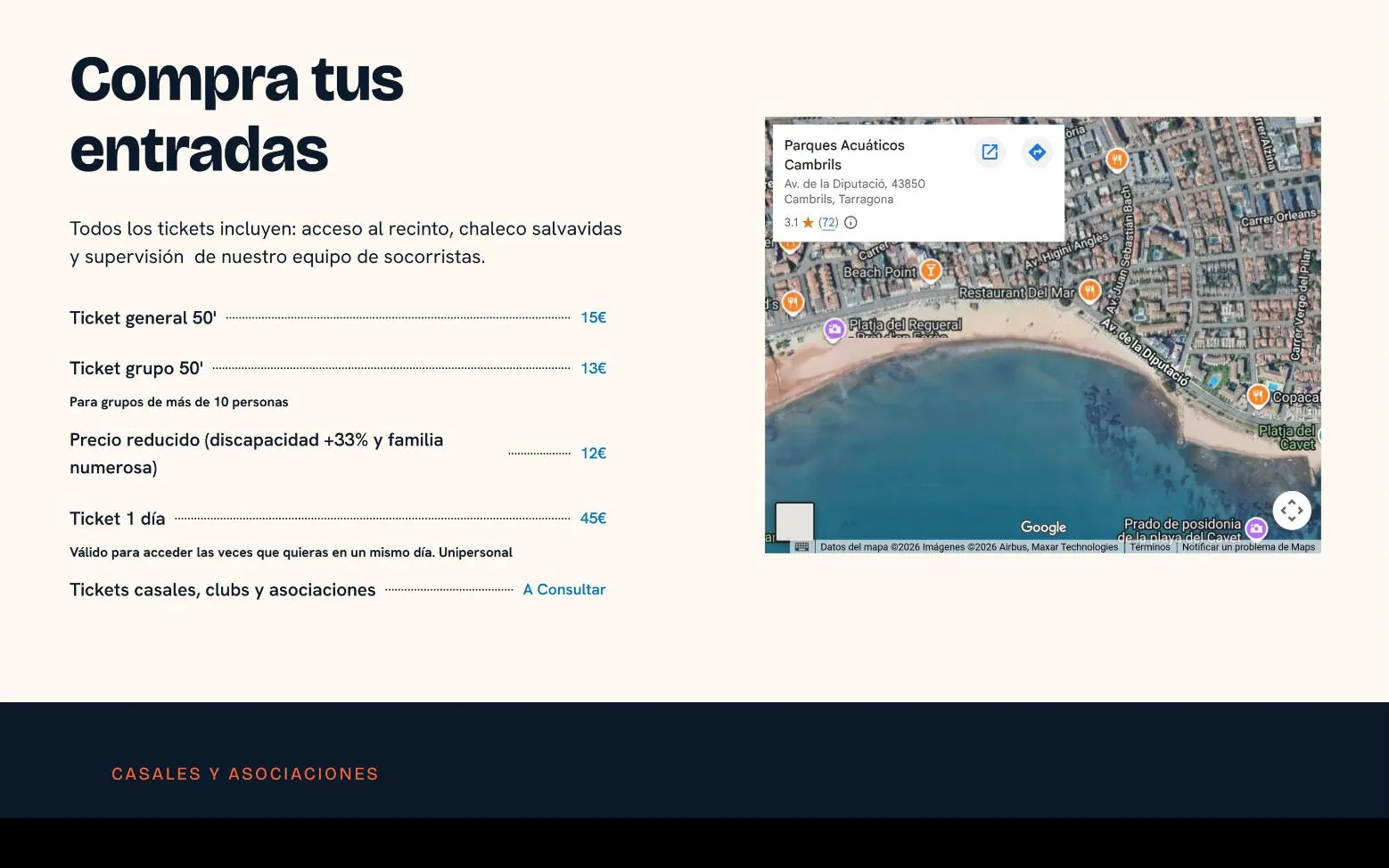Click Para grupos de más de 10 personas
1389x868 pixels.
179,402
